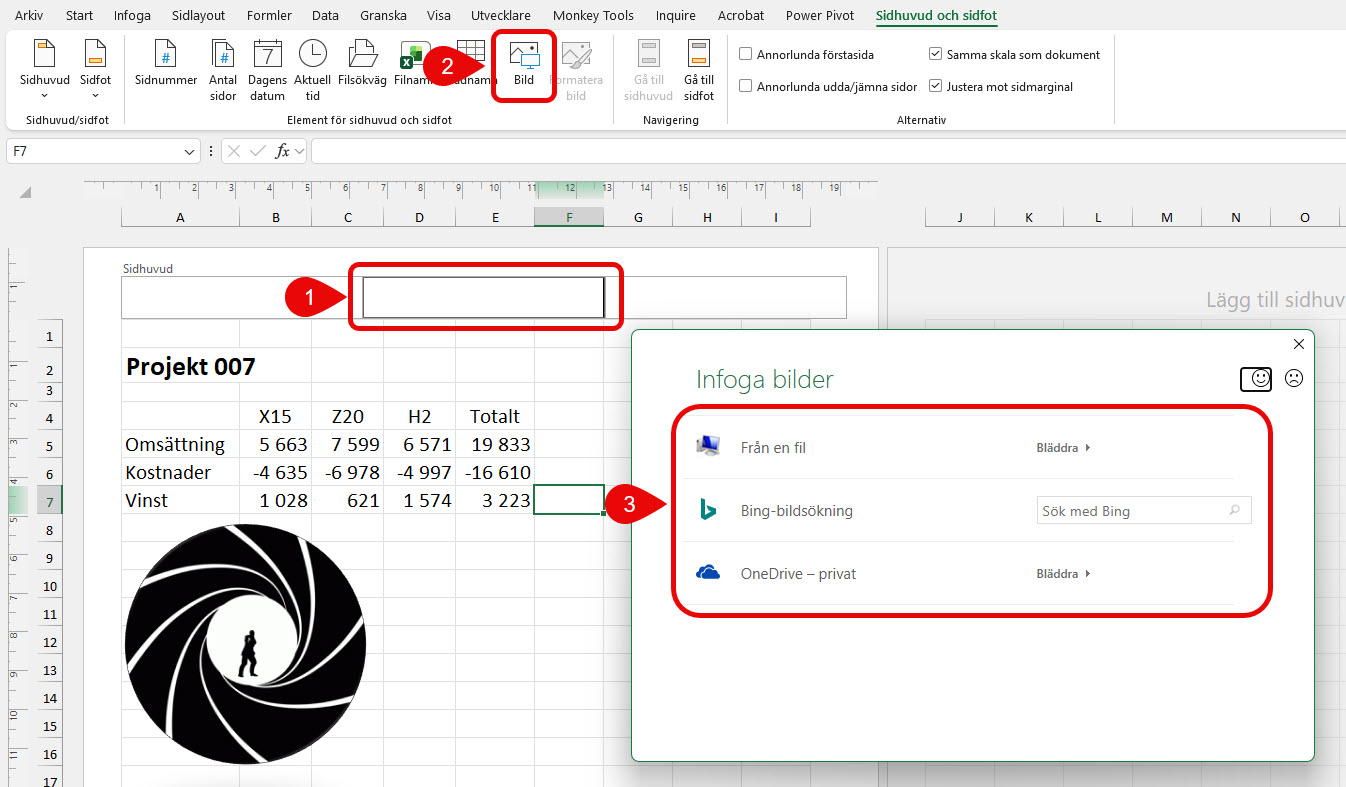Open the Infoga ribbon tab

[x=133, y=16]
